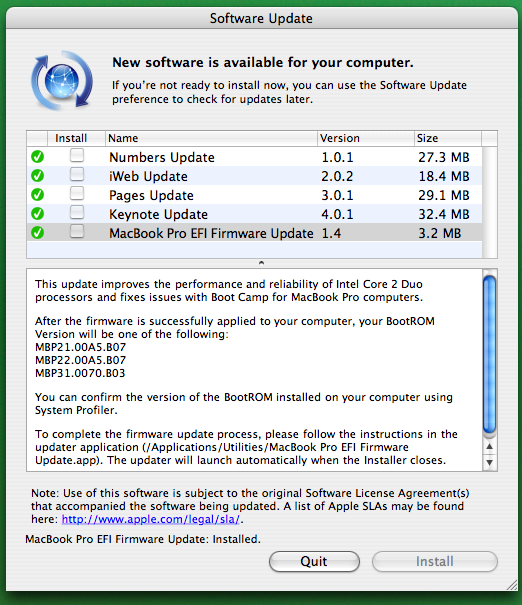Image resolution: width=522 pixels, height=605 pixels.
Task: Click the Install button
Action: tap(434, 561)
